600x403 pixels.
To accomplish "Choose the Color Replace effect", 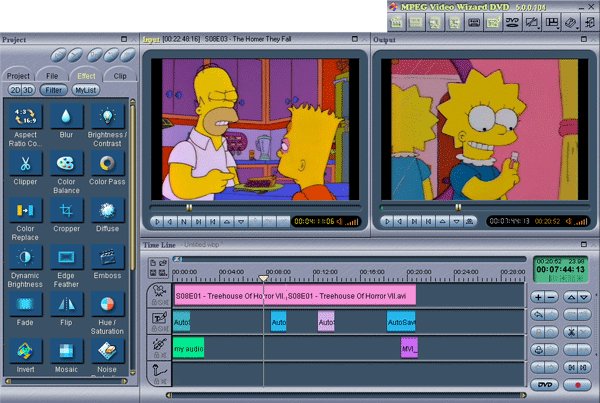I will [x=25, y=210].
